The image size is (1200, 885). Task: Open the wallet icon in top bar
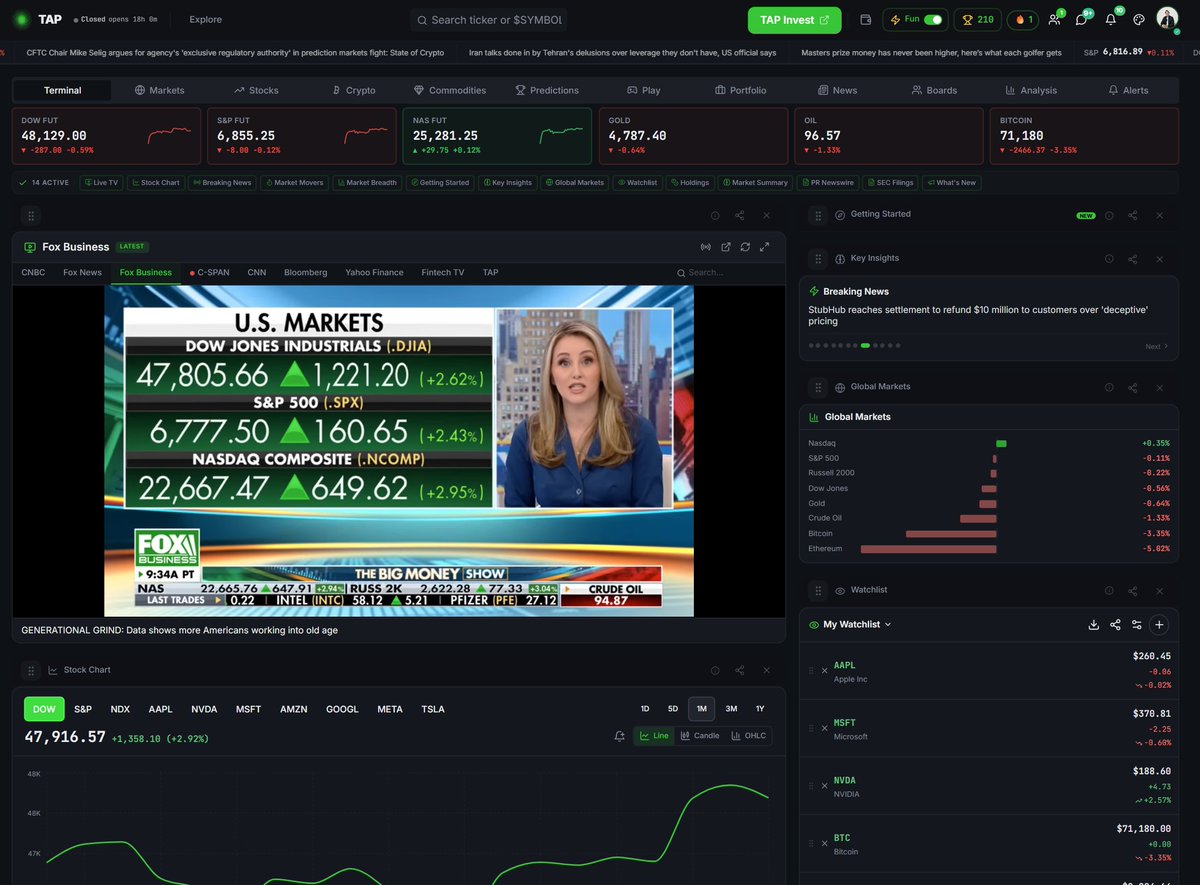point(866,19)
